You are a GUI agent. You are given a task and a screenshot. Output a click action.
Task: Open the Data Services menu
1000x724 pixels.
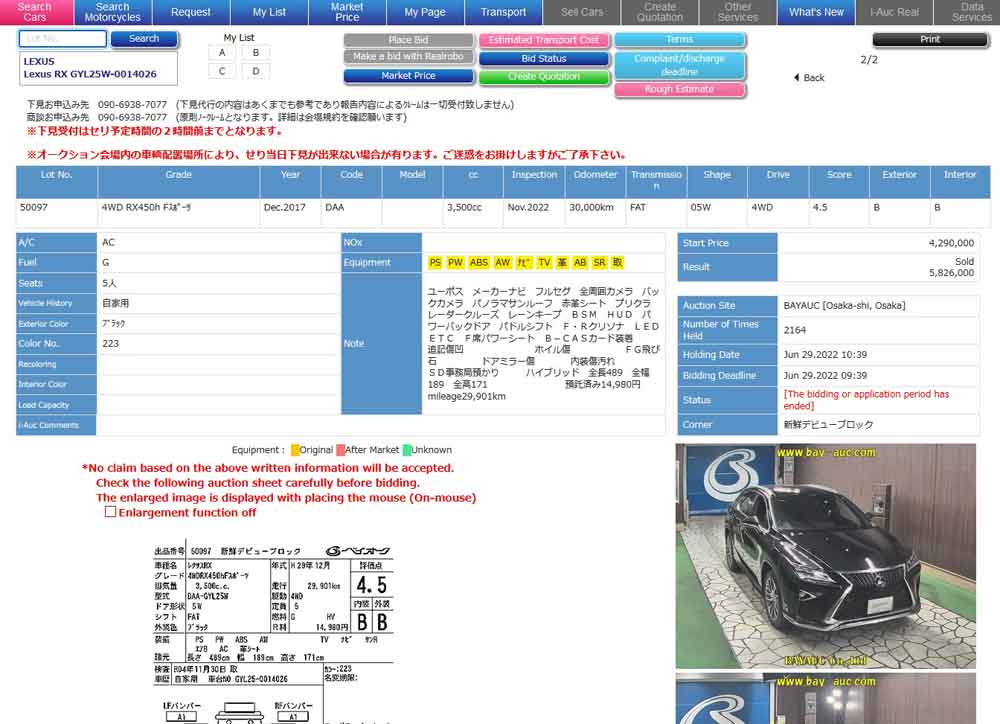(x=967, y=12)
